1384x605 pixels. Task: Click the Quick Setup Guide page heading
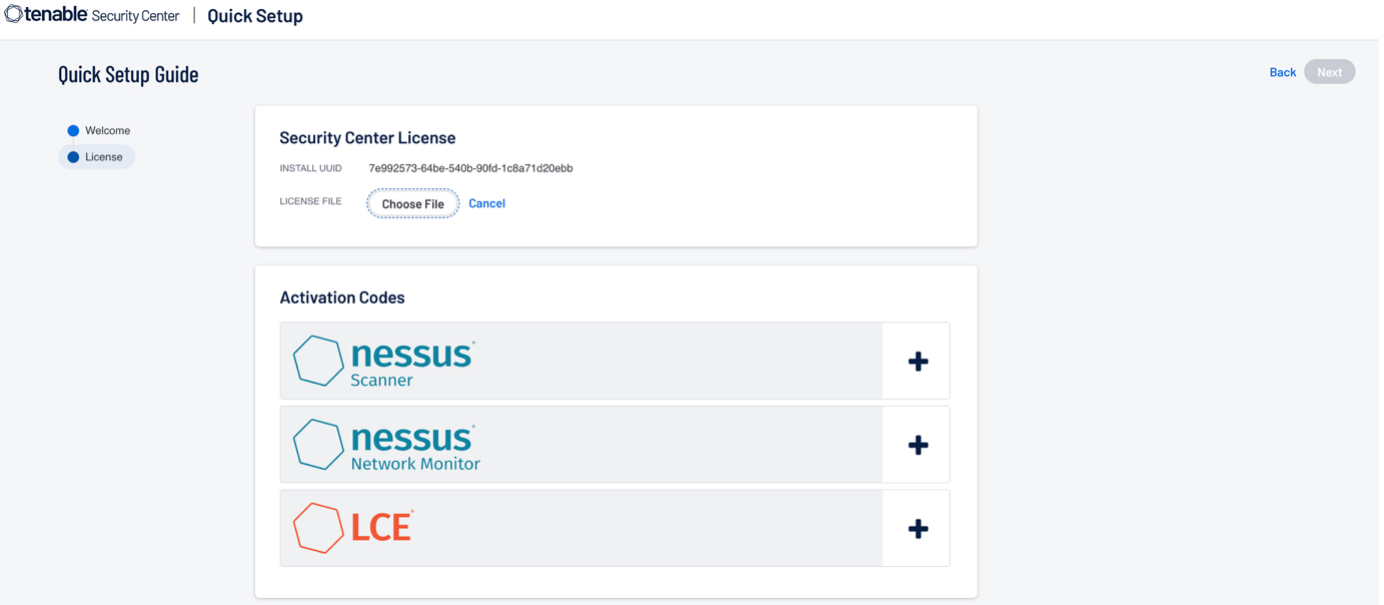coord(128,75)
